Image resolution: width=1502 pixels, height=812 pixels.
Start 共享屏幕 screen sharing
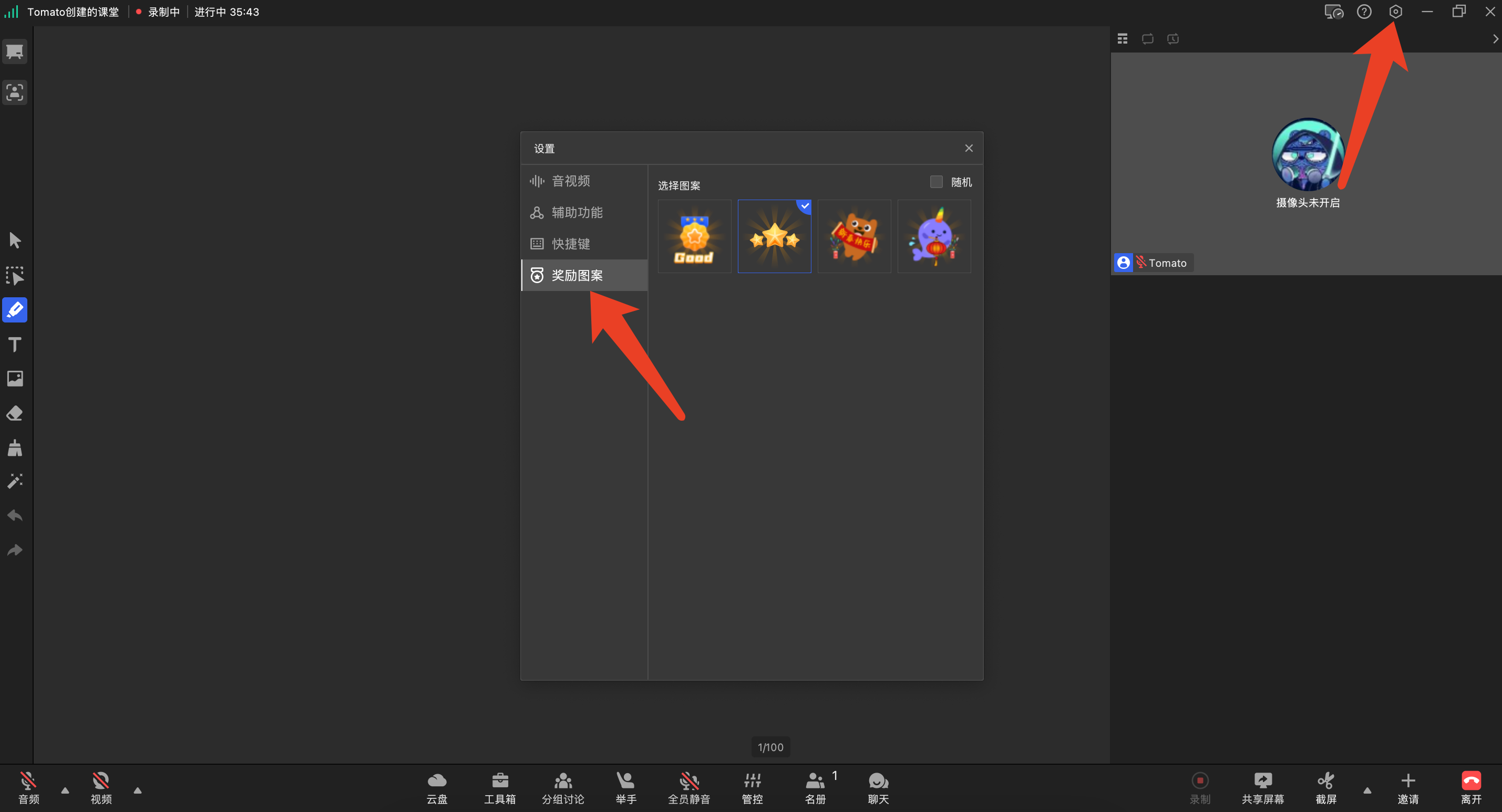click(x=1262, y=787)
